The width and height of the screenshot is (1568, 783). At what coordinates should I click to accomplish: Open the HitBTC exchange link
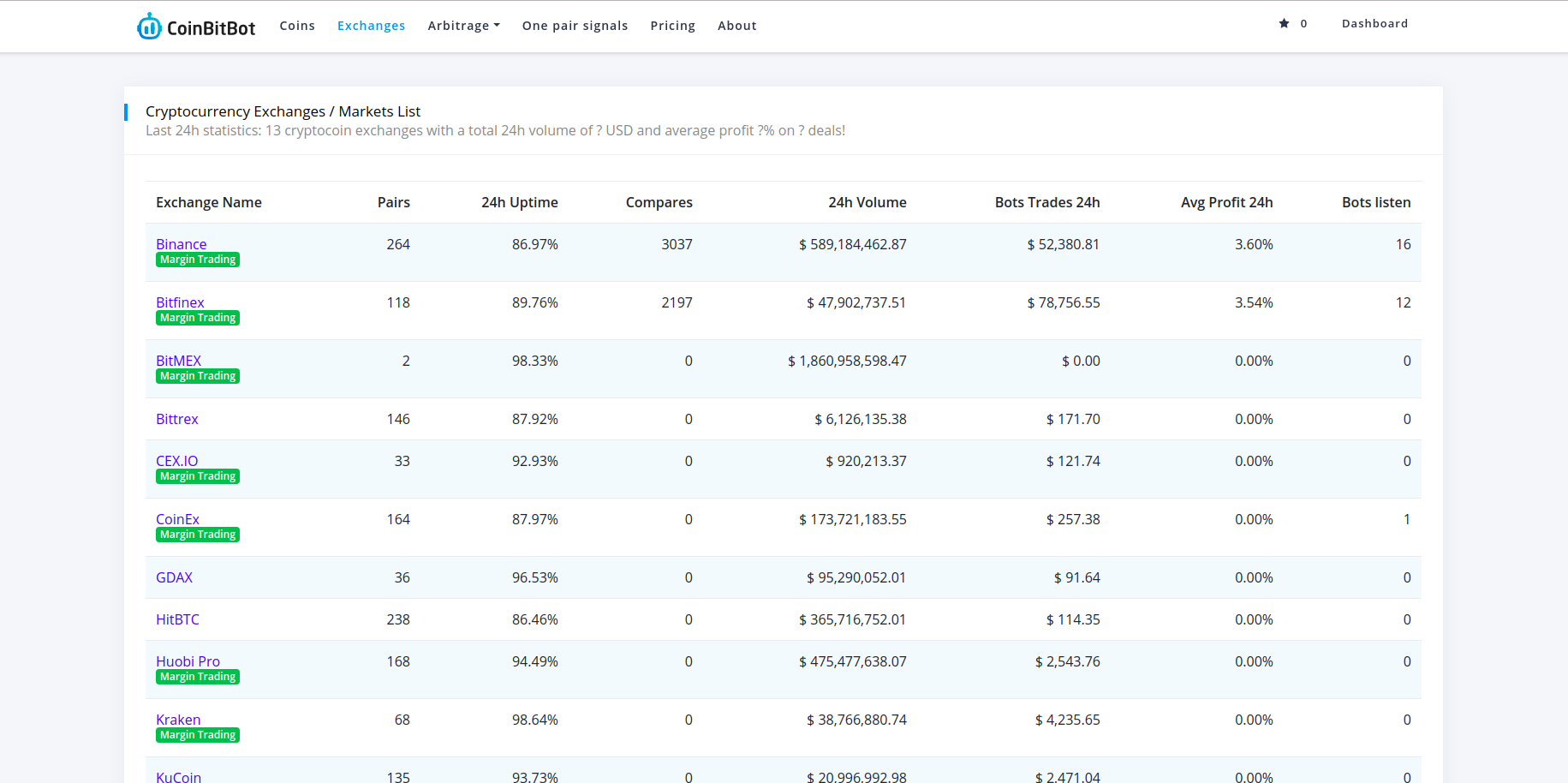coord(177,619)
